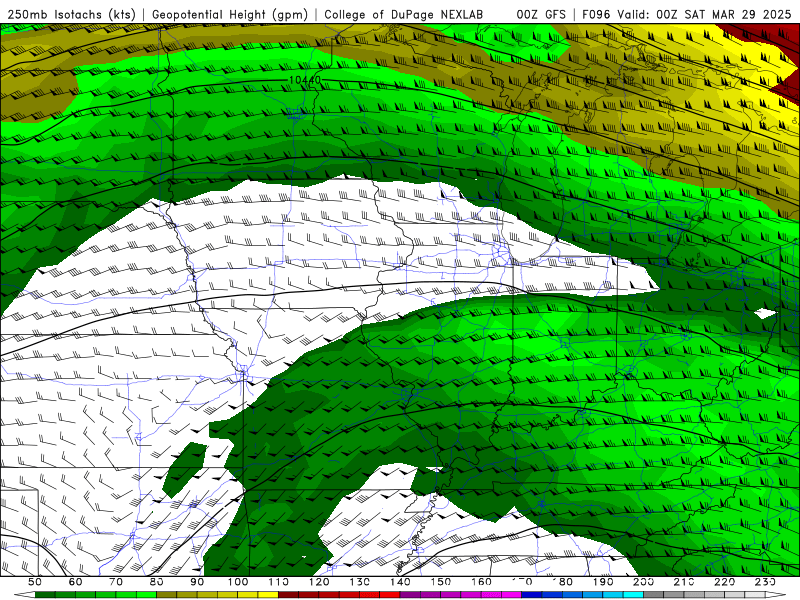The width and height of the screenshot is (800, 600).
Task: Pick the dark gray legend swatch at 200
Action: (654, 595)
